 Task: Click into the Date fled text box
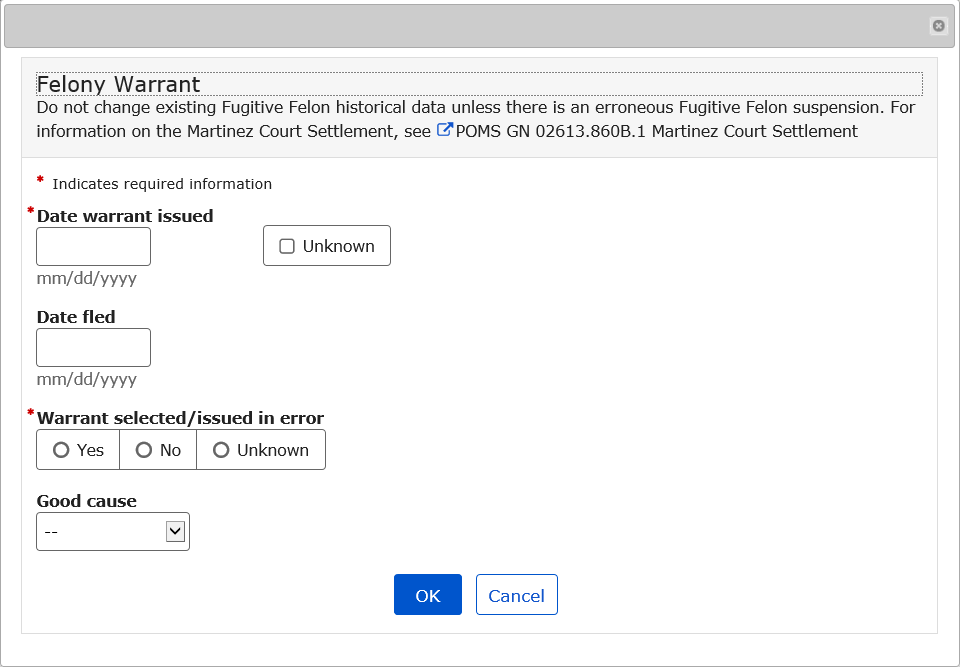93,347
